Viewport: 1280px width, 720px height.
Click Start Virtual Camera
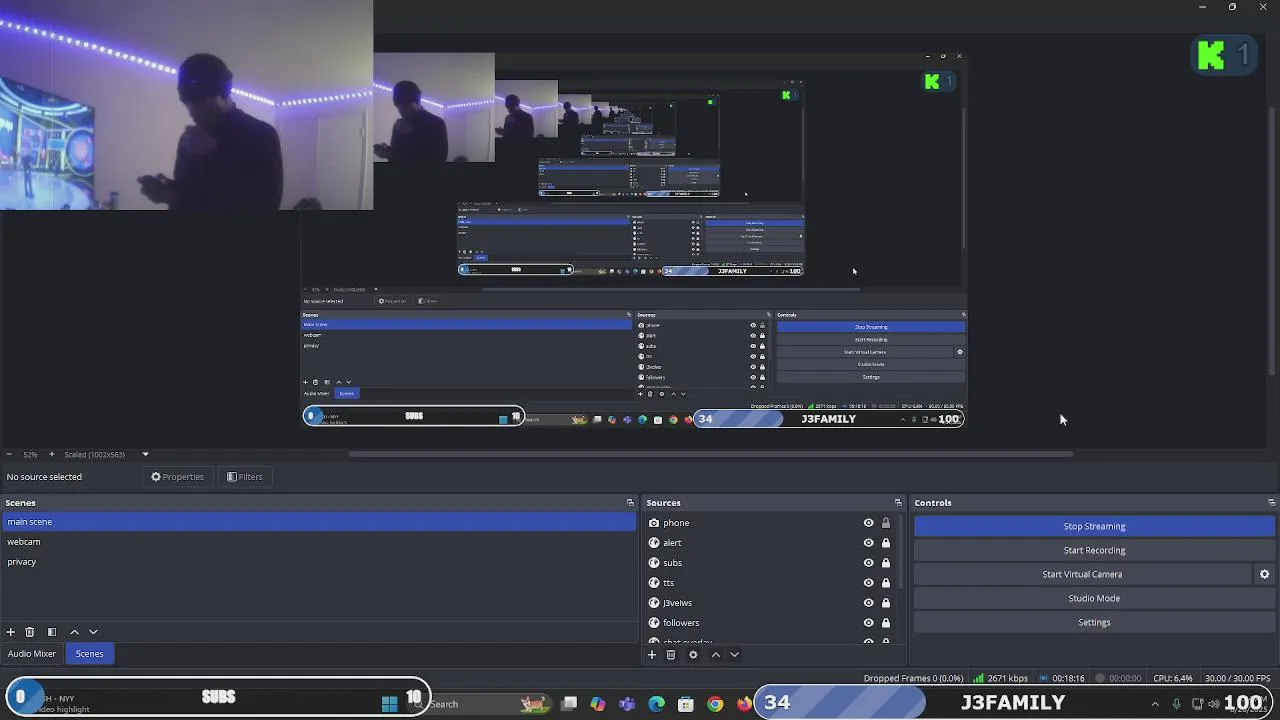[x=1082, y=574]
